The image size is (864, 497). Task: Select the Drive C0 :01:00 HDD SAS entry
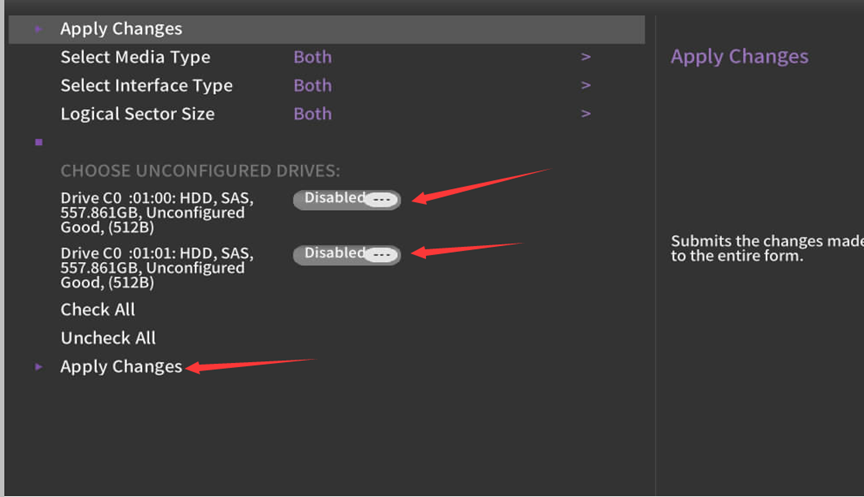pyautogui.click(x=157, y=213)
